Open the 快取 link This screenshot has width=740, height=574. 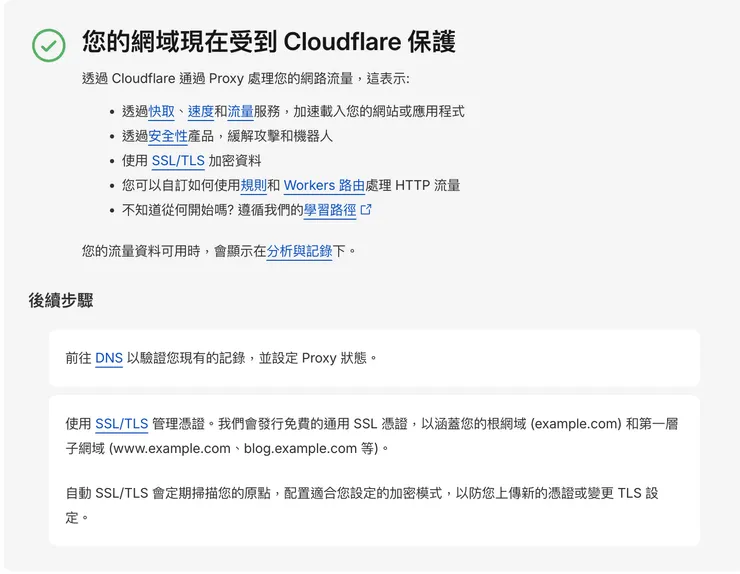pos(162,111)
